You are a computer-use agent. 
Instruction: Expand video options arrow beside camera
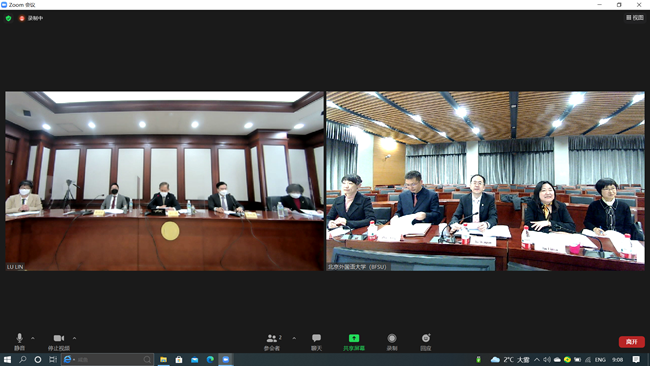[74, 338]
